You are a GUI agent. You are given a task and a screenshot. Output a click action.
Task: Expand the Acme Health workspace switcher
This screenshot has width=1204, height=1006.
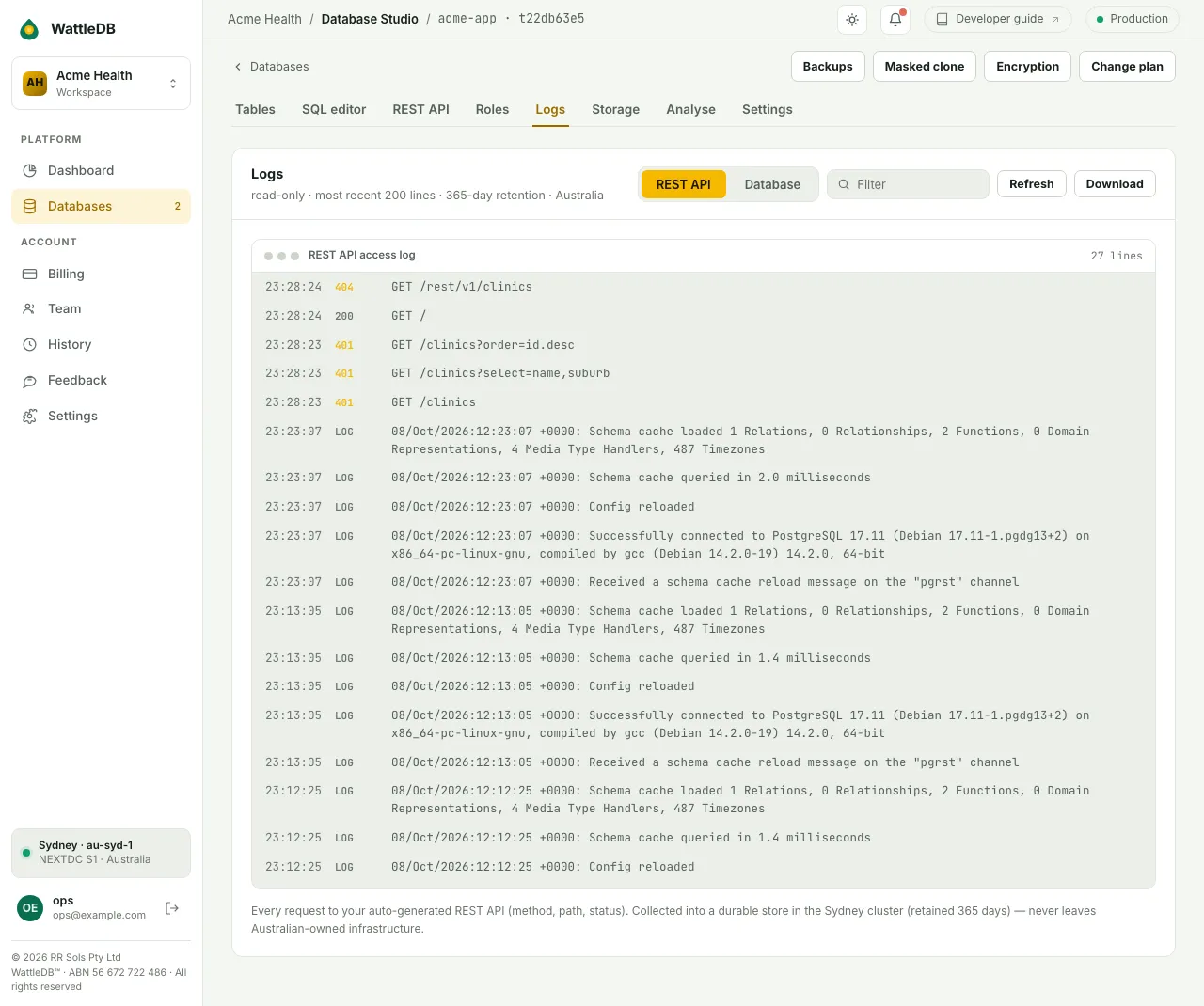point(101,83)
